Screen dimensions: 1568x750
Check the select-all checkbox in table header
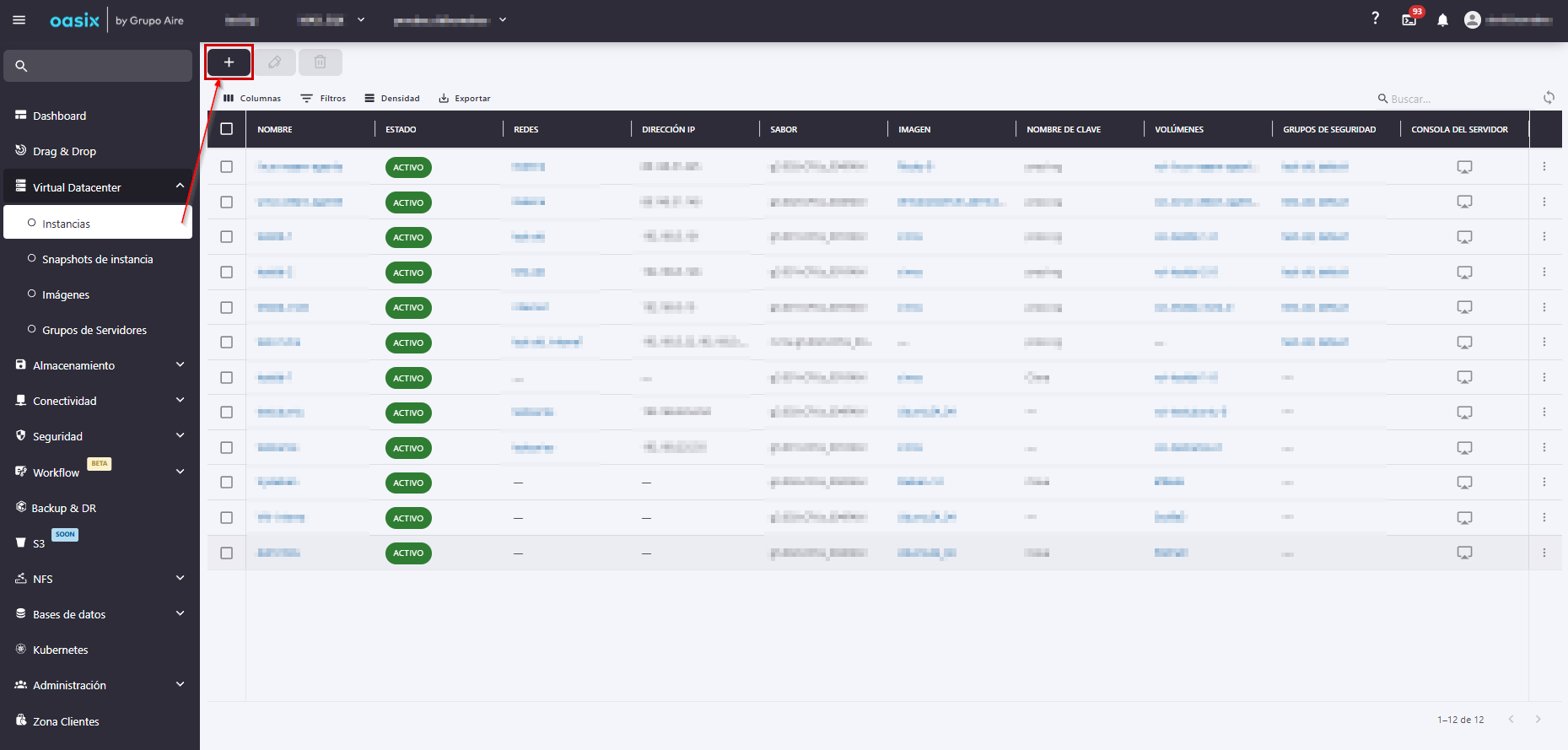point(226,129)
